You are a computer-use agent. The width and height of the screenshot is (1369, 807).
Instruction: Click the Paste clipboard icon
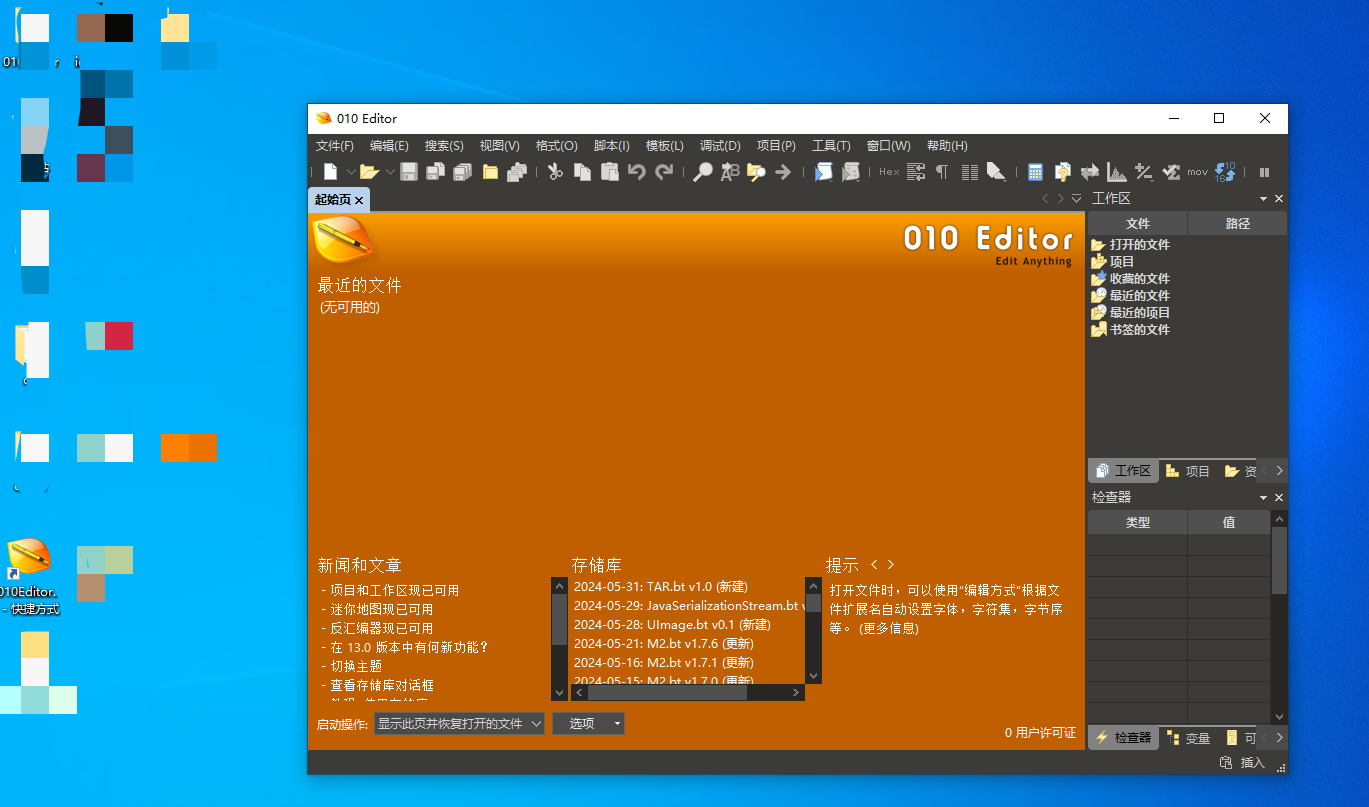tap(610, 172)
